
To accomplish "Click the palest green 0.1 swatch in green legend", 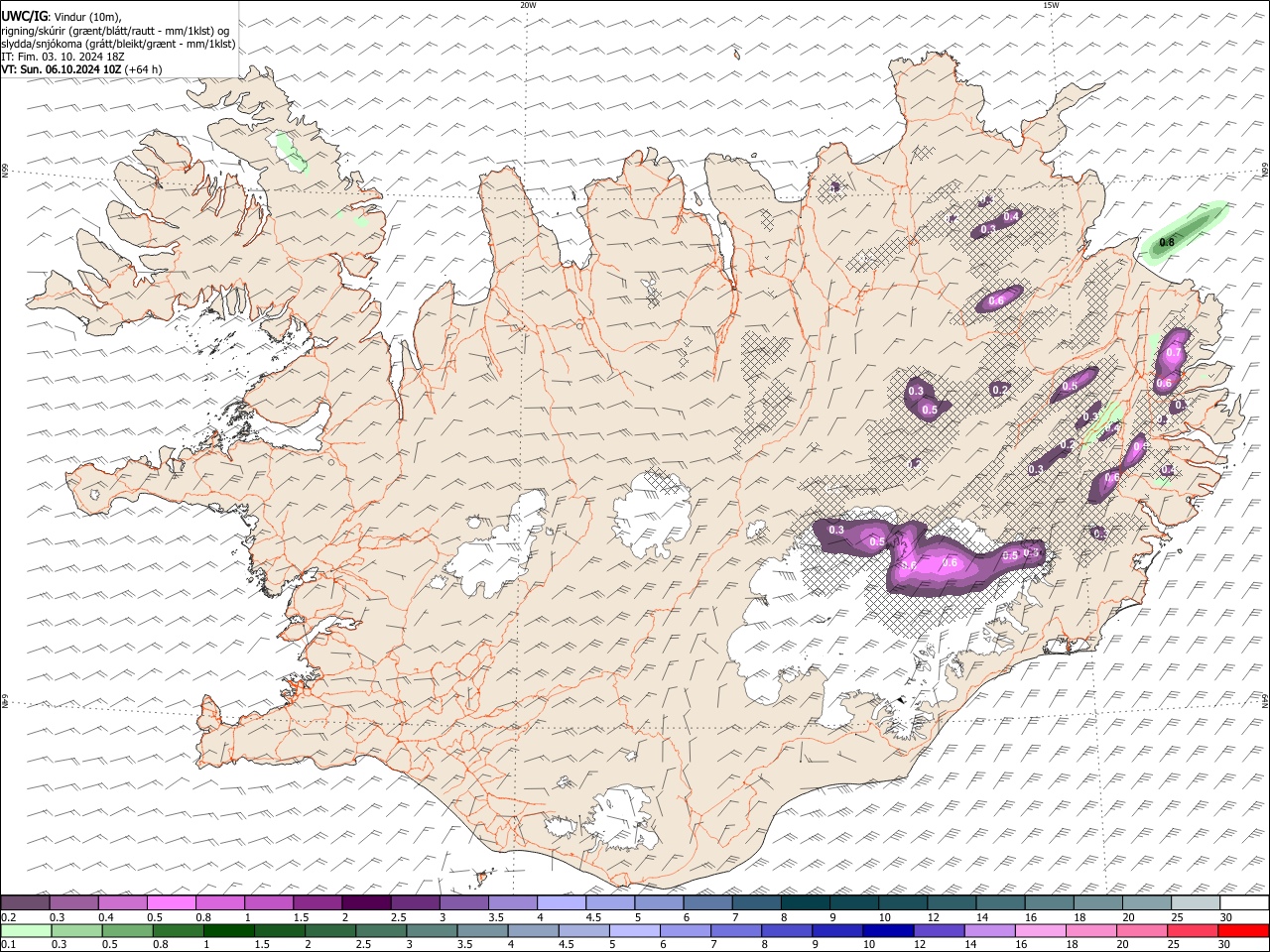I will tap(25, 930).
